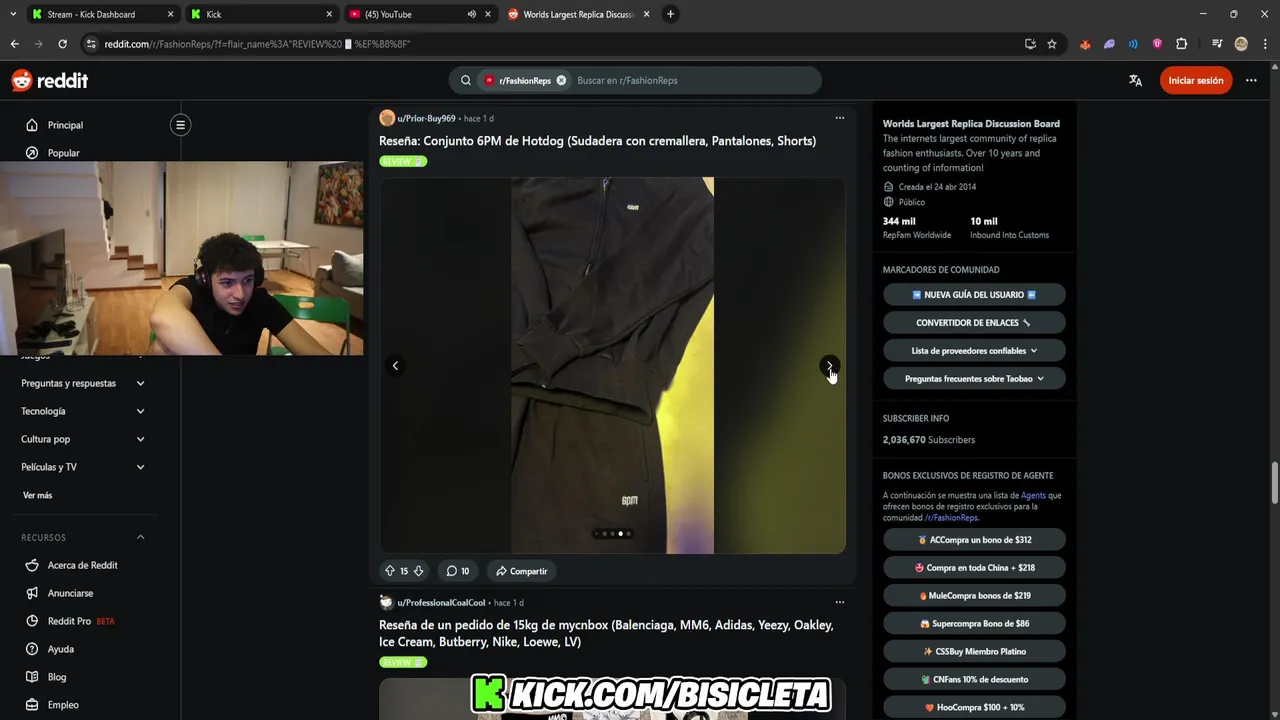Collapse the Recursos section

pyautogui.click(x=84, y=537)
